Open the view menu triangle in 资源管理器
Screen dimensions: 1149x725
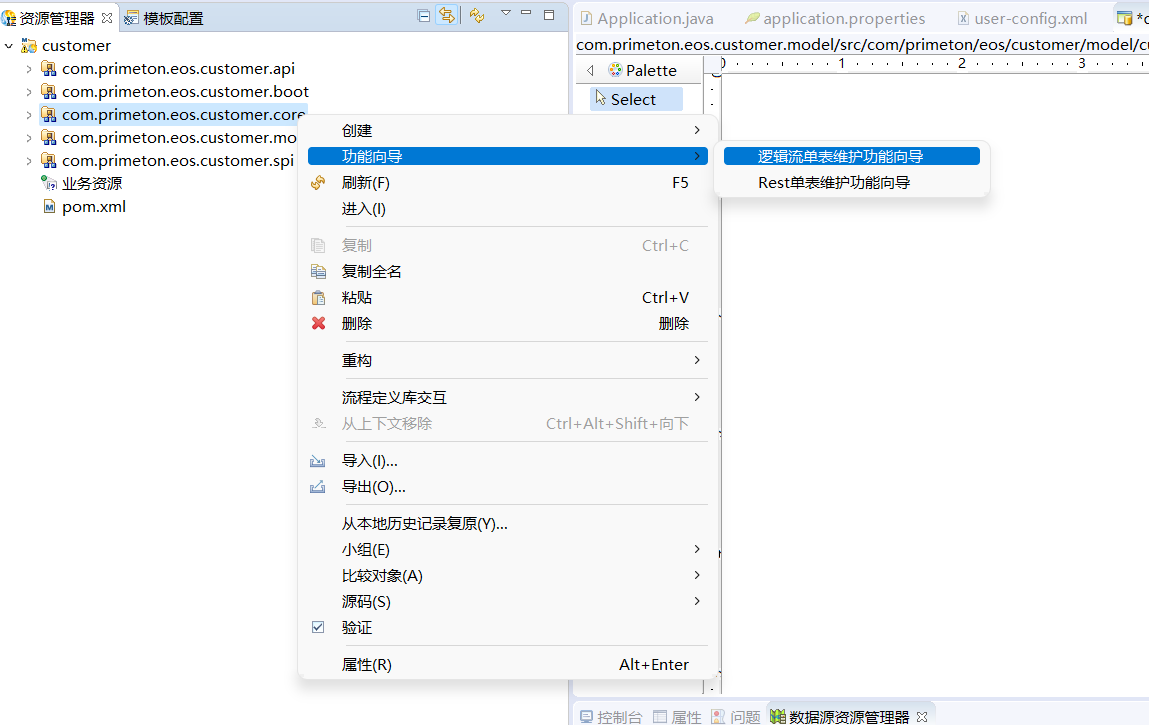pyautogui.click(x=504, y=15)
